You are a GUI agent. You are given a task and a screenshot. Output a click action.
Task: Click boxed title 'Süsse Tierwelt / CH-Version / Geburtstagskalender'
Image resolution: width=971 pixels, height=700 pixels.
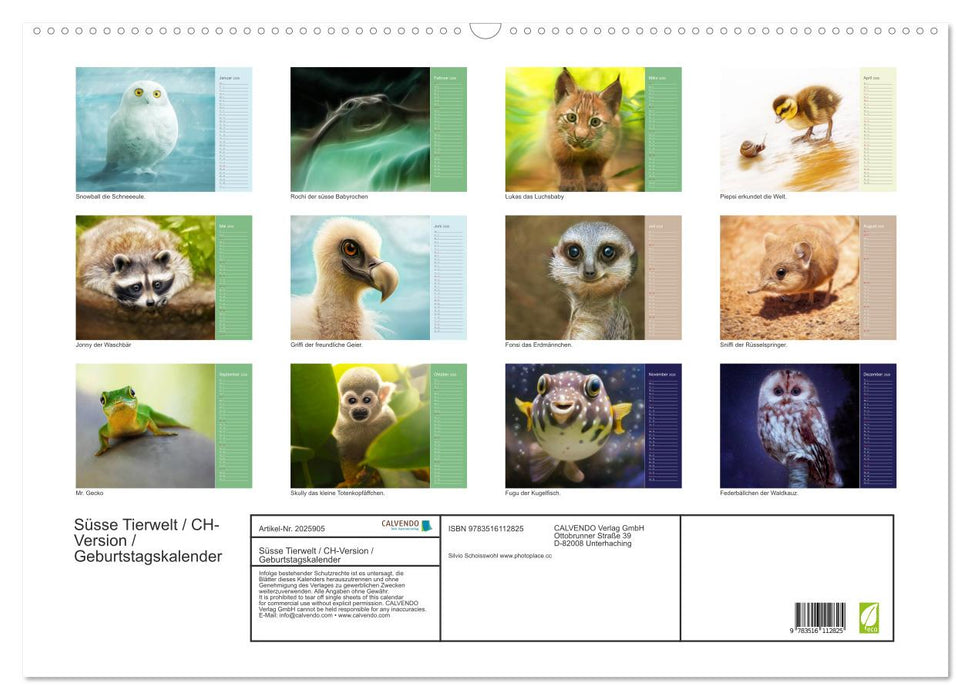316,554
